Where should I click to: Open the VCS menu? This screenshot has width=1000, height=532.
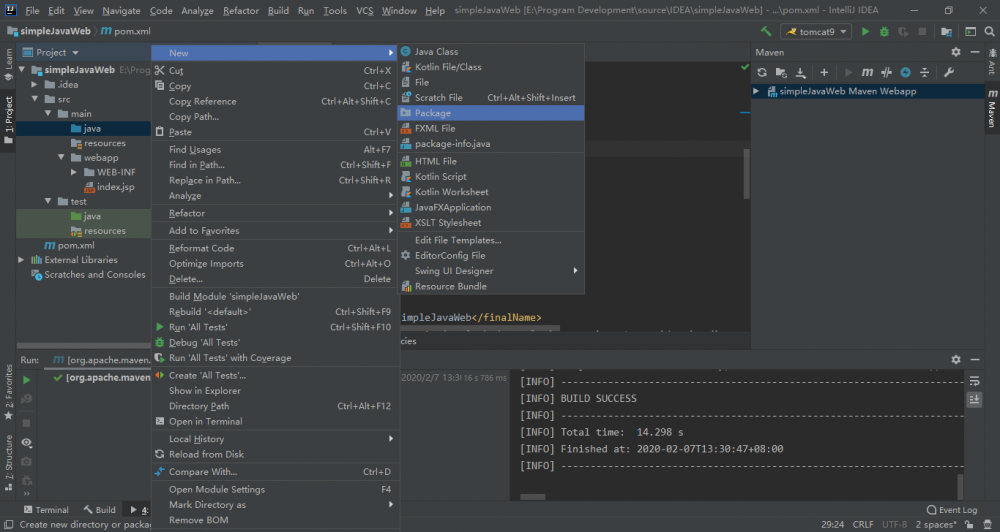(x=365, y=11)
